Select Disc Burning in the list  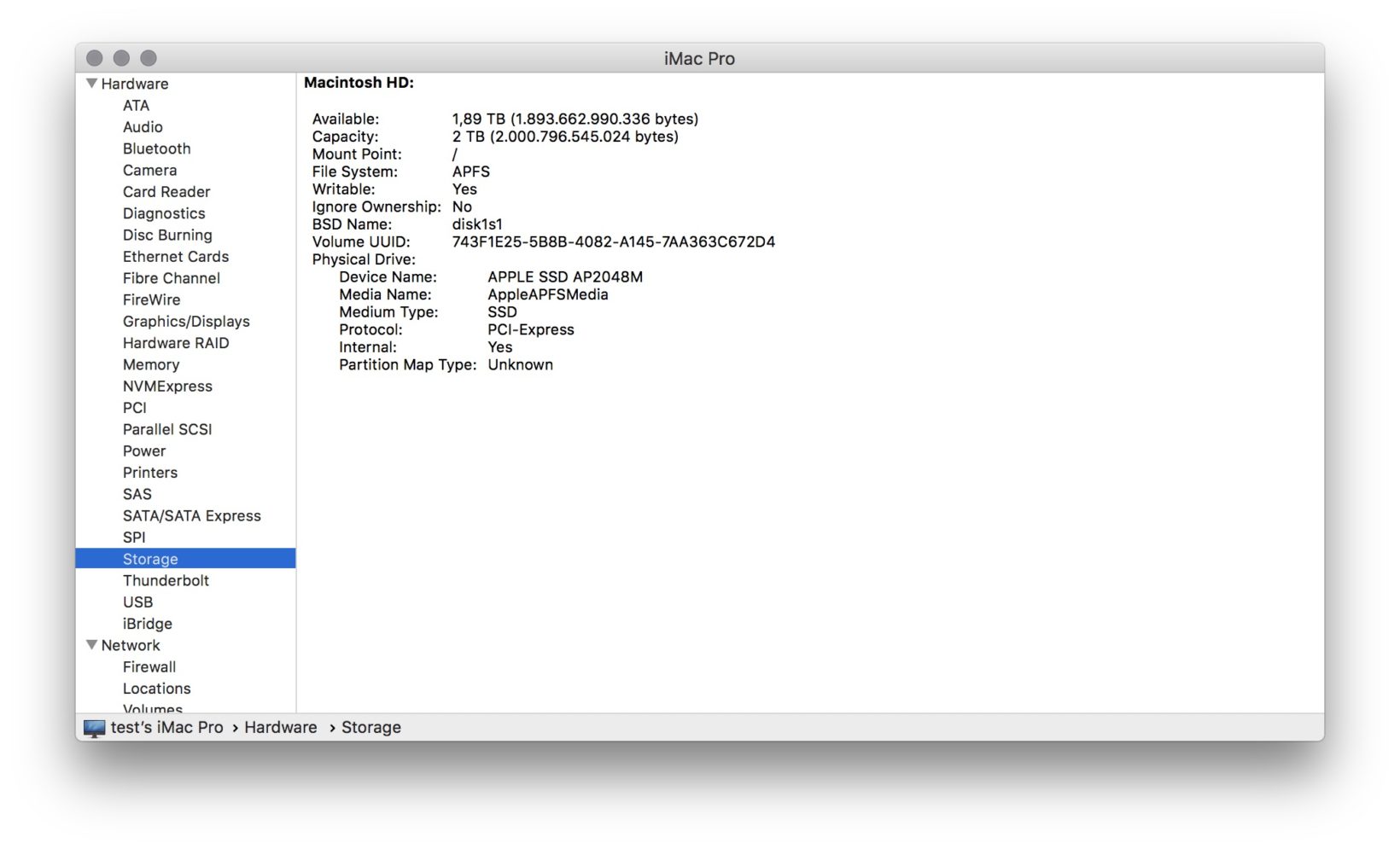point(167,235)
